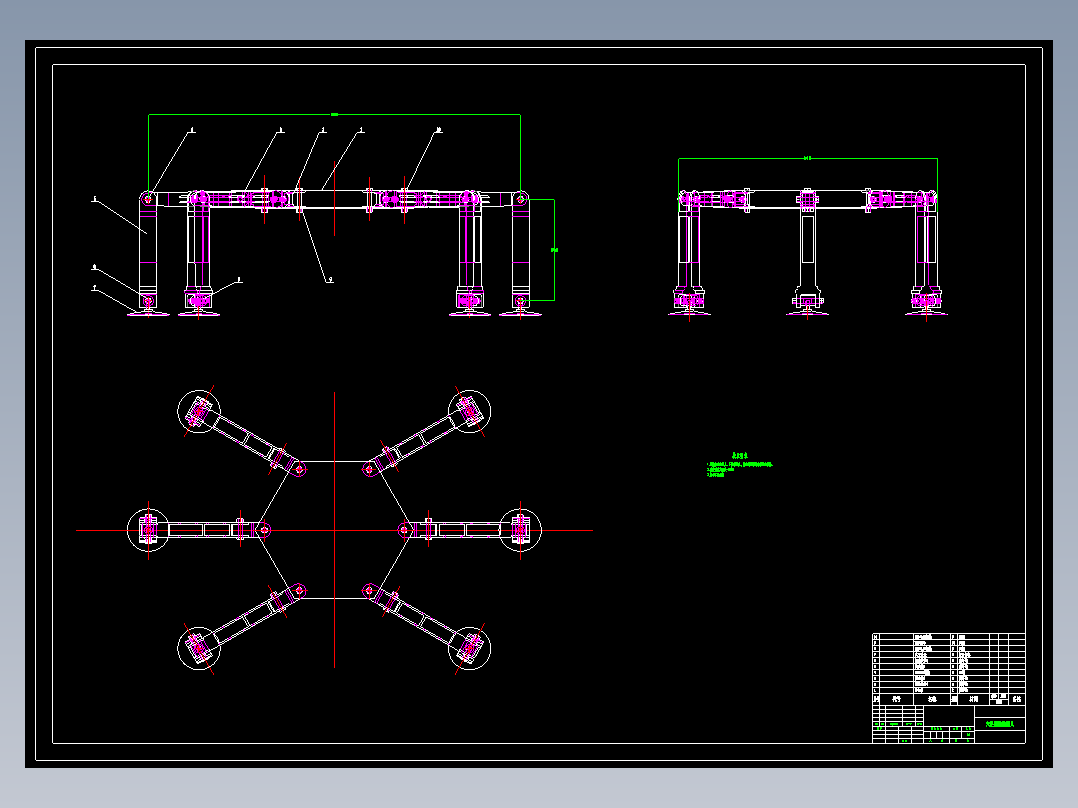Select the green horizontal dimension above front view
The width and height of the screenshot is (1078, 808).
click(334, 115)
